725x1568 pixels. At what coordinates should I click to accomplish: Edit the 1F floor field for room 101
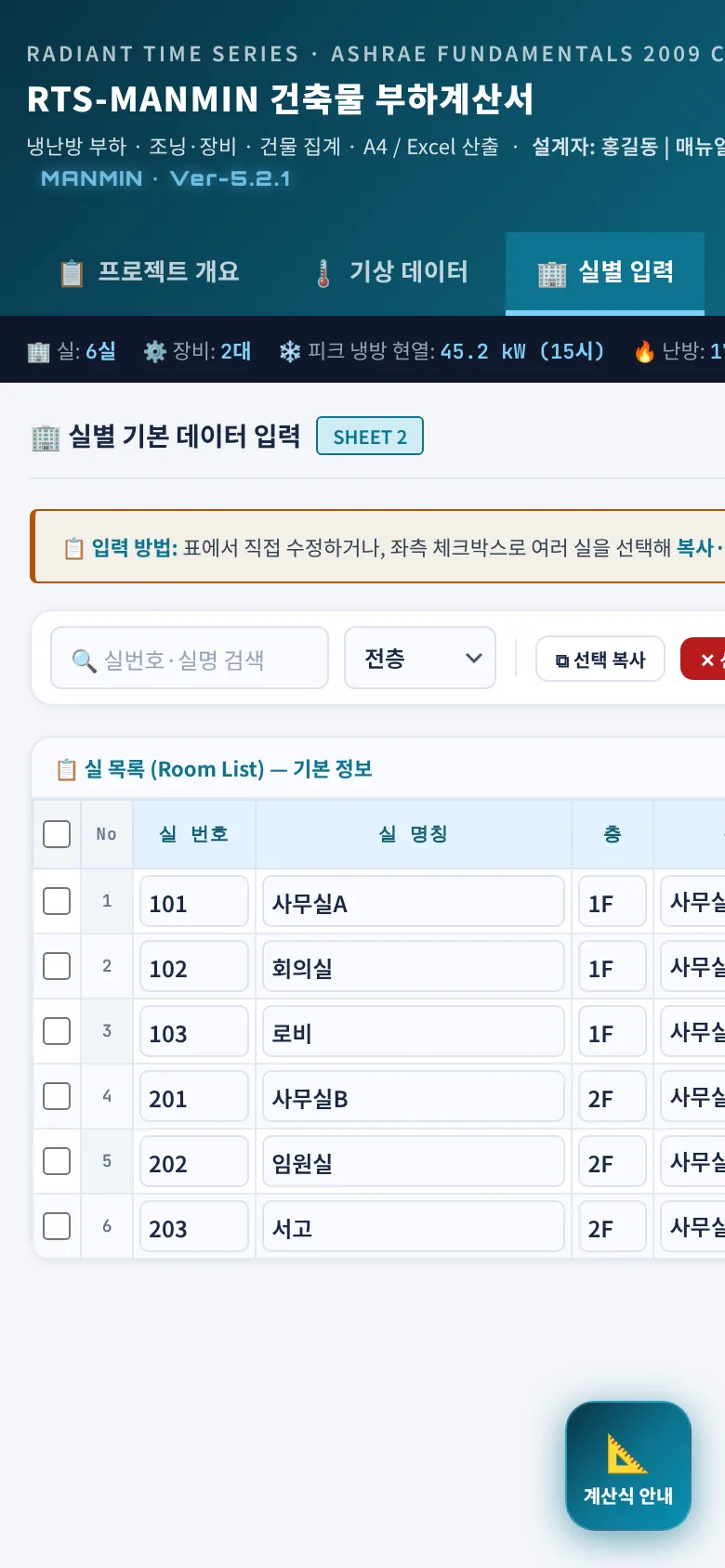(x=612, y=902)
